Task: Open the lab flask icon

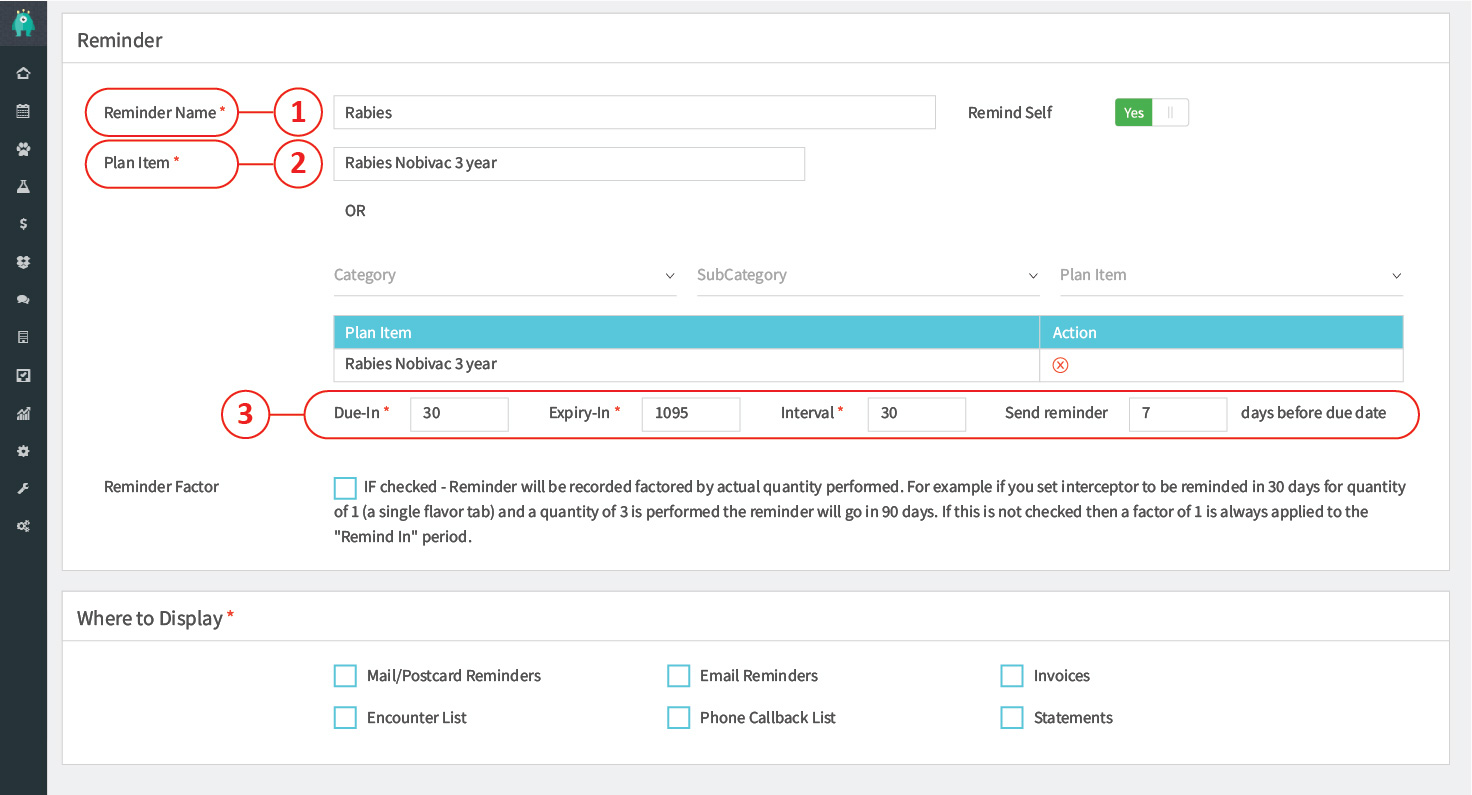Action: pyautogui.click(x=23, y=187)
